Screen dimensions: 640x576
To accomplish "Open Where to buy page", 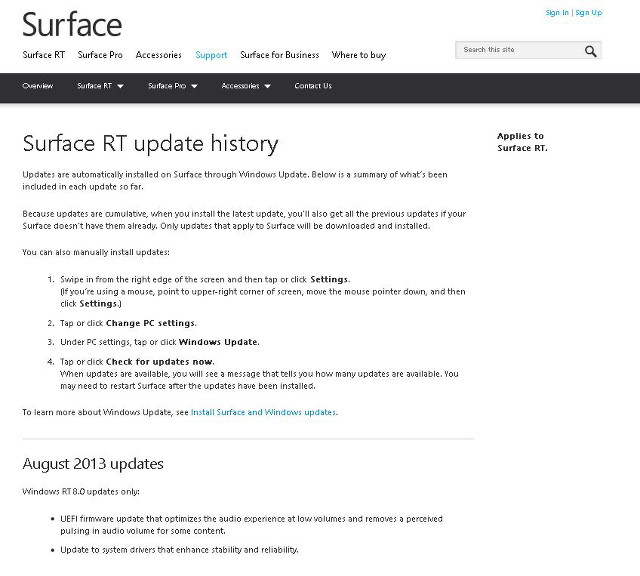I will 359,55.
